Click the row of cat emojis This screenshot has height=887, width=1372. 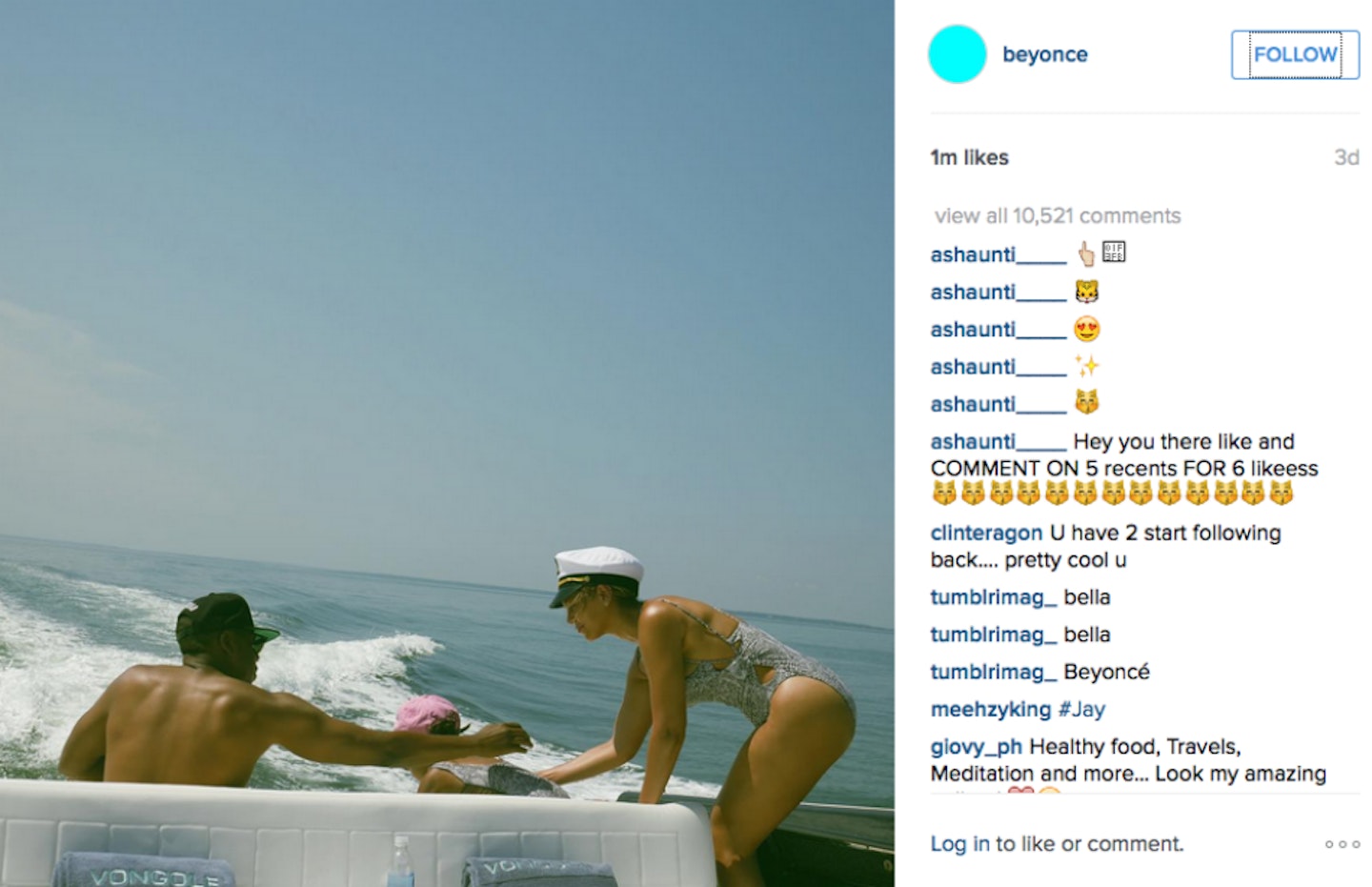(1113, 494)
